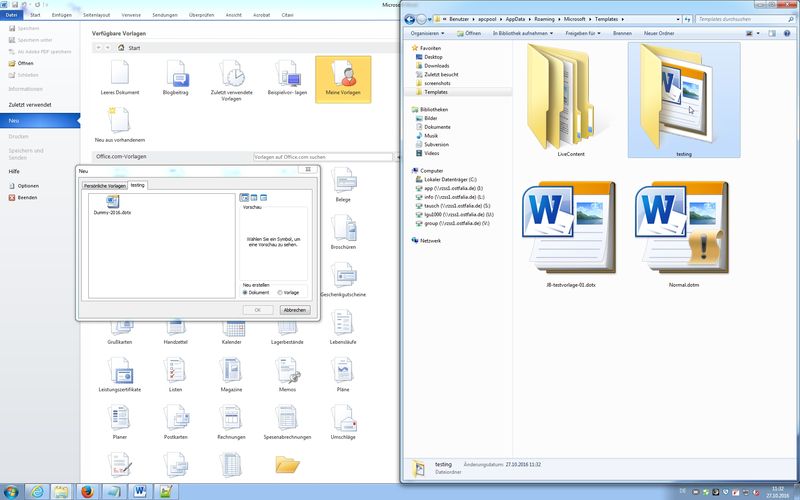Choose the Vorlage radio button
The image size is (800, 500).
pos(279,292)
